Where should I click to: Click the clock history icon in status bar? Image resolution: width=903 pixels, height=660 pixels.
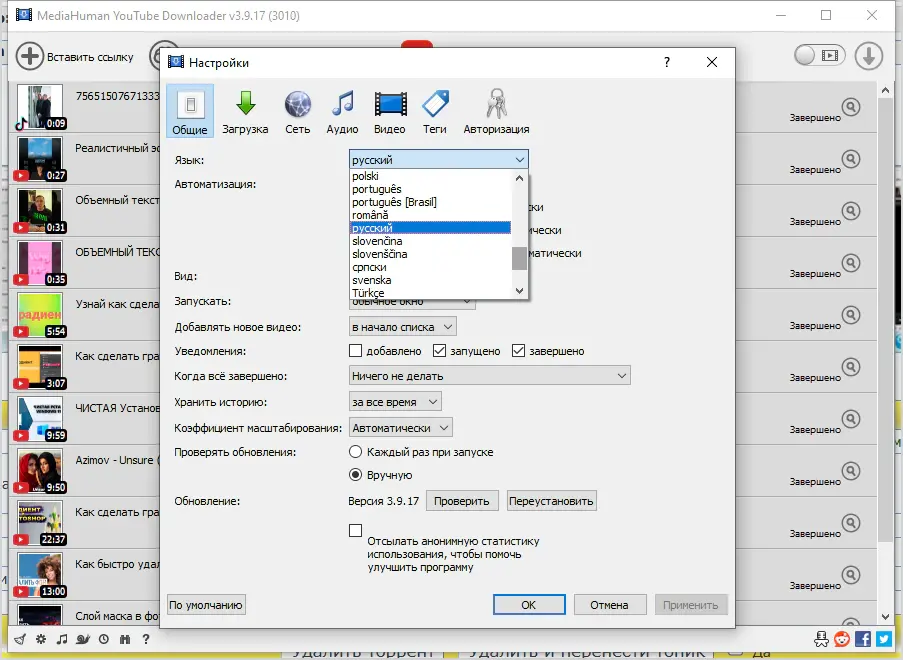104,639
